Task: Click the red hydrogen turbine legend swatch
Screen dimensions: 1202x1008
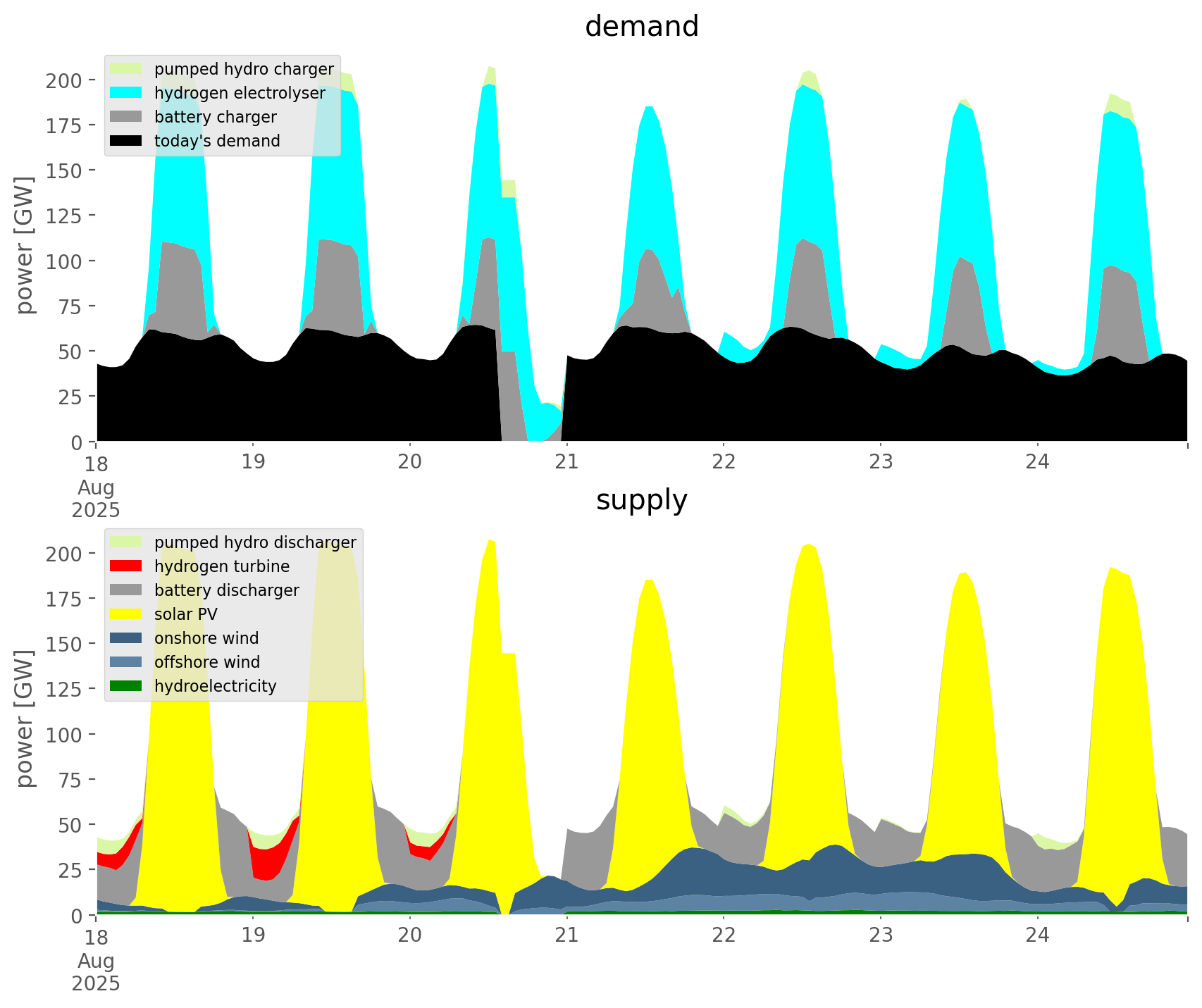Action: [x=126, y=566]
